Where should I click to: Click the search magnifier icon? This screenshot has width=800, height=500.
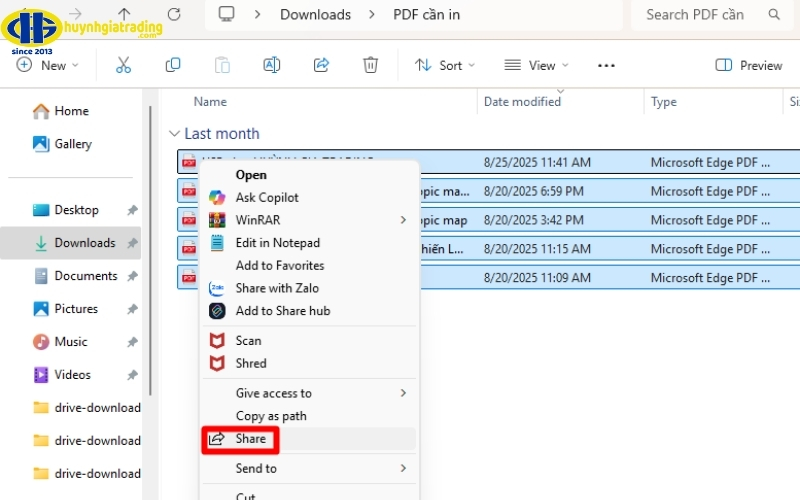774,14
